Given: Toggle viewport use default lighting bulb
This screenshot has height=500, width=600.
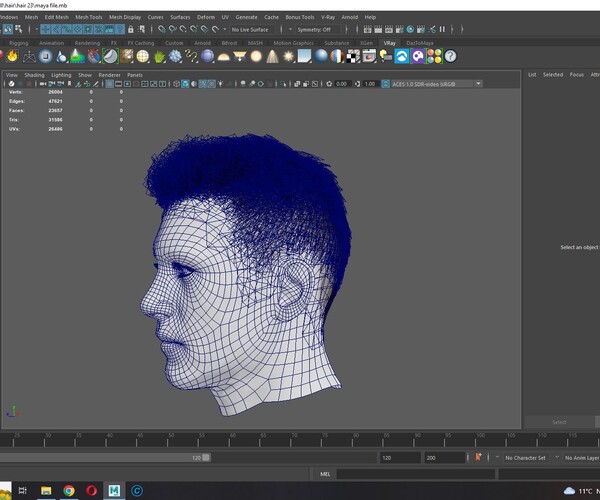Looking at the screenshot, I should coord(221,84).
